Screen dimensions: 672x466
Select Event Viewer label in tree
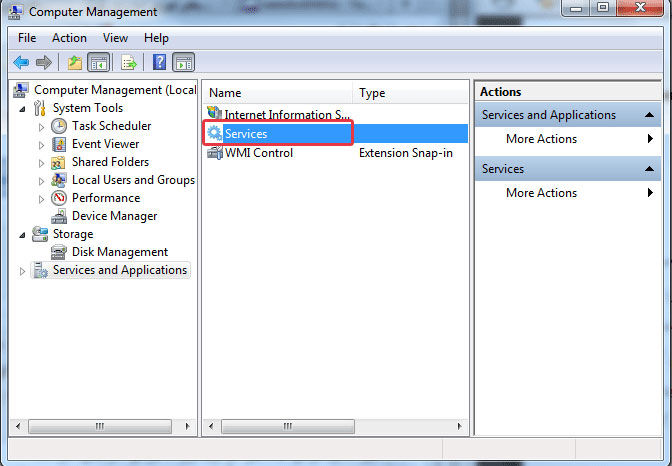point(105,144)
